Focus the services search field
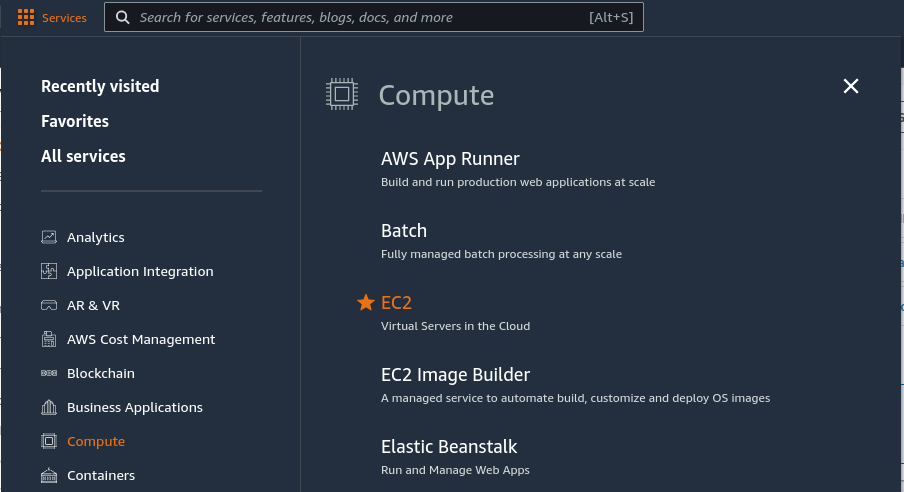Viewport: 904px width, 492px height. (360, 17)
